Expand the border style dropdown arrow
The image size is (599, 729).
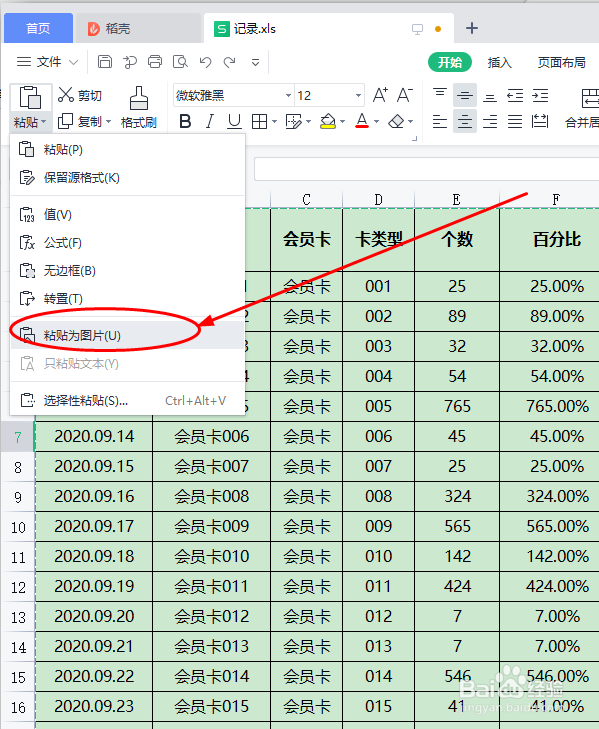click(x=274, y=122)
